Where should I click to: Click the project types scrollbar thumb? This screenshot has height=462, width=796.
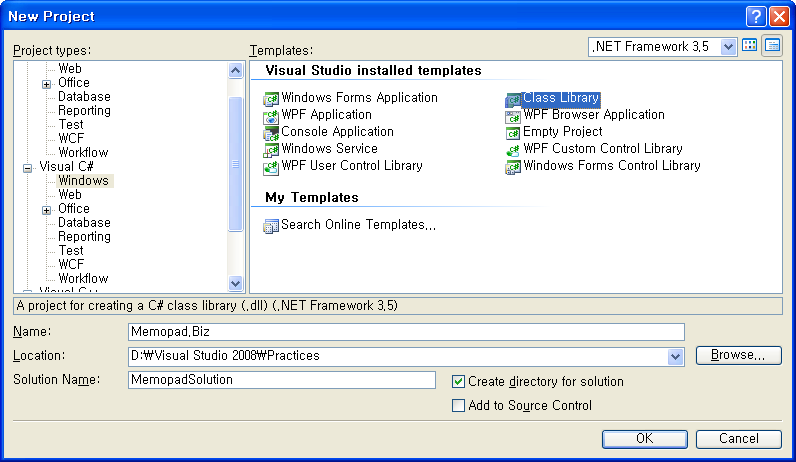(235, 163)
